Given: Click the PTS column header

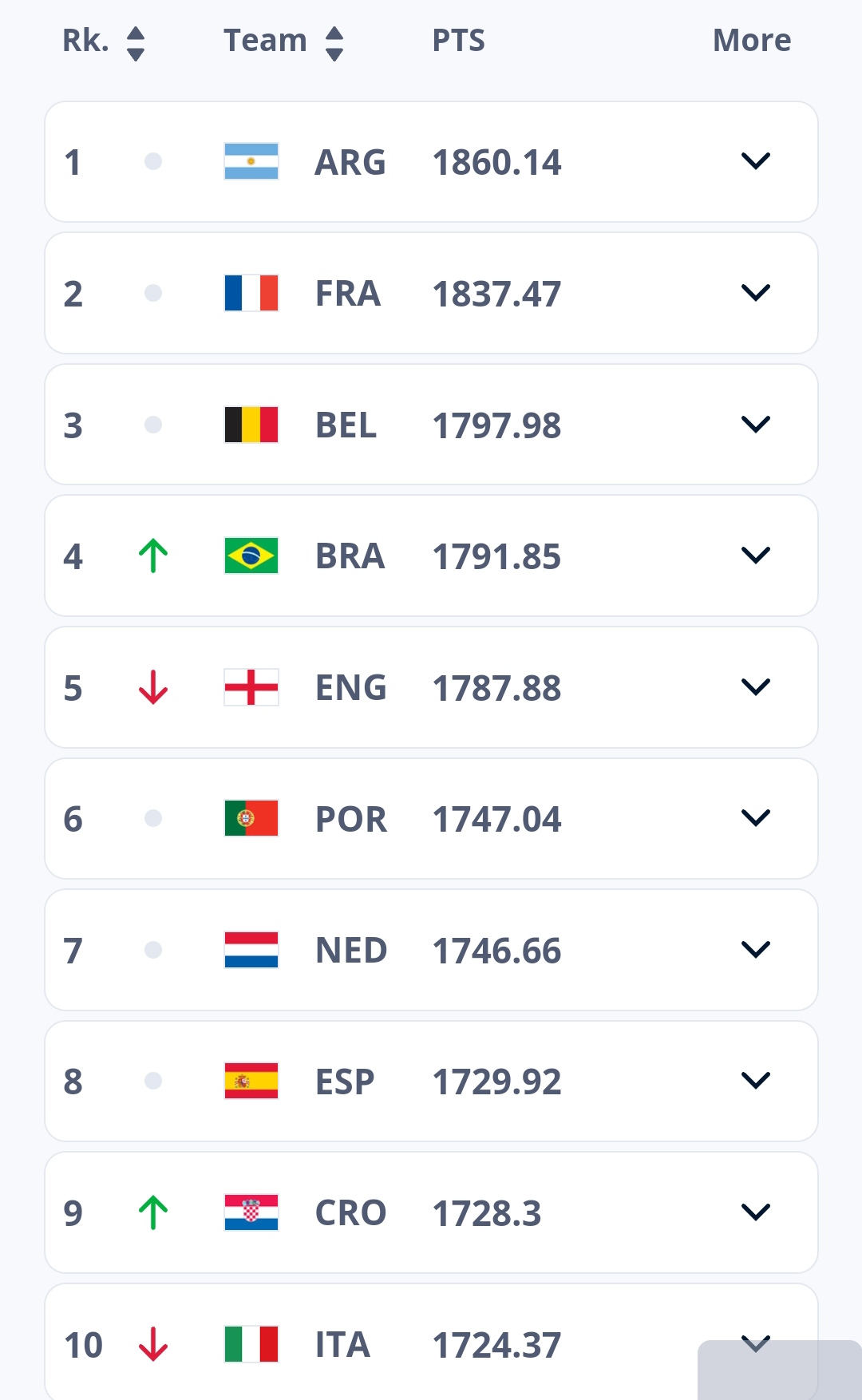Looking at the screenshot, I should 458,41.
